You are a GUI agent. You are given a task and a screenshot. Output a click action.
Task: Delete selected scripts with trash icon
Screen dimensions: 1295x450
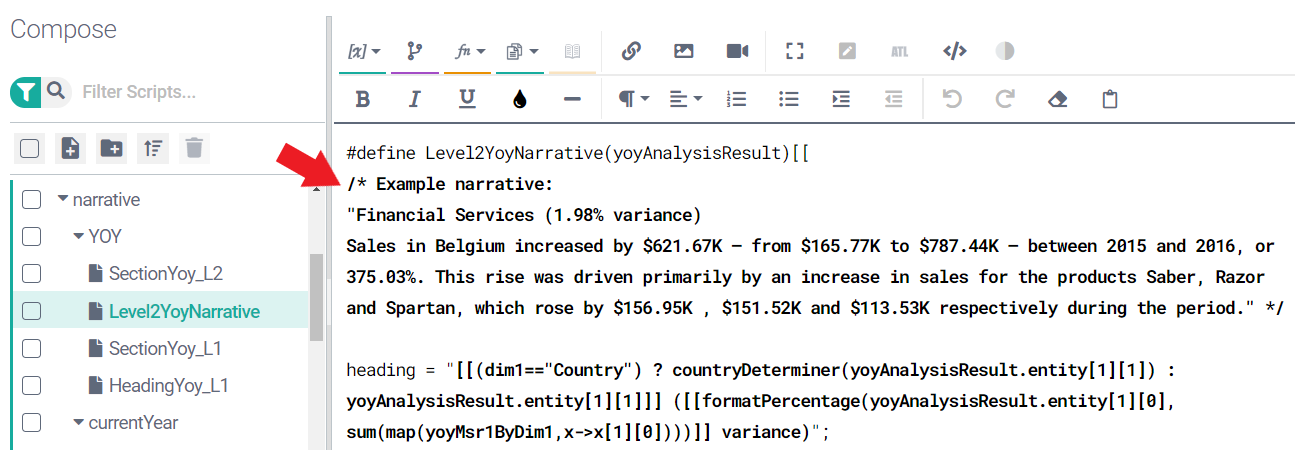click(194, 149)
